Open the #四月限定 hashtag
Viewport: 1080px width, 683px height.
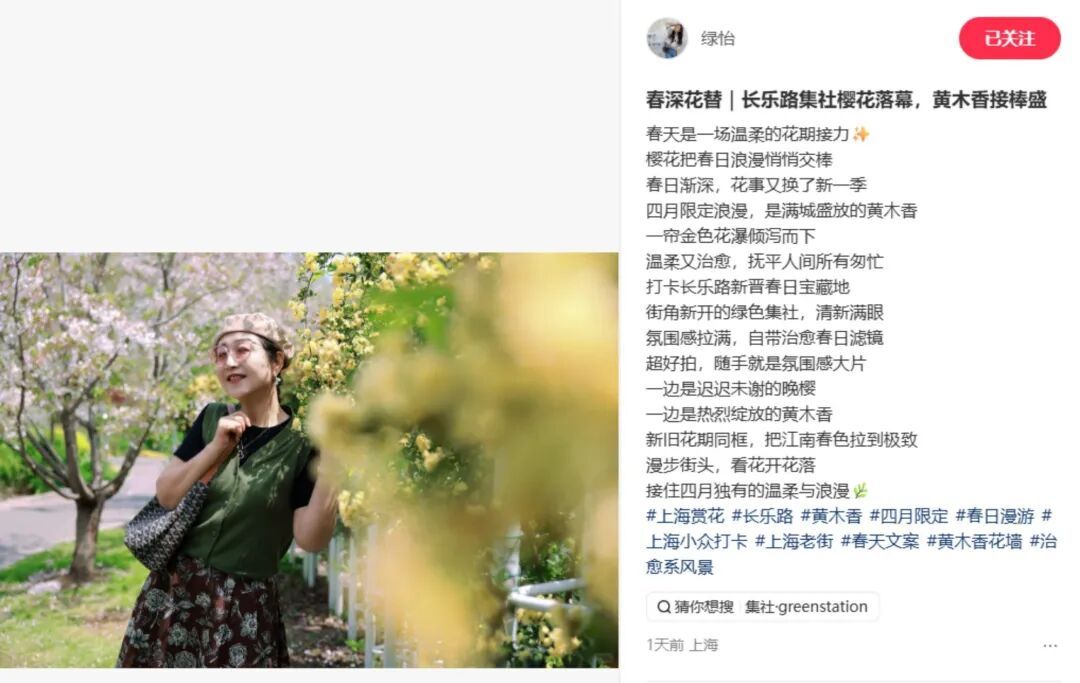coord(909,516)
